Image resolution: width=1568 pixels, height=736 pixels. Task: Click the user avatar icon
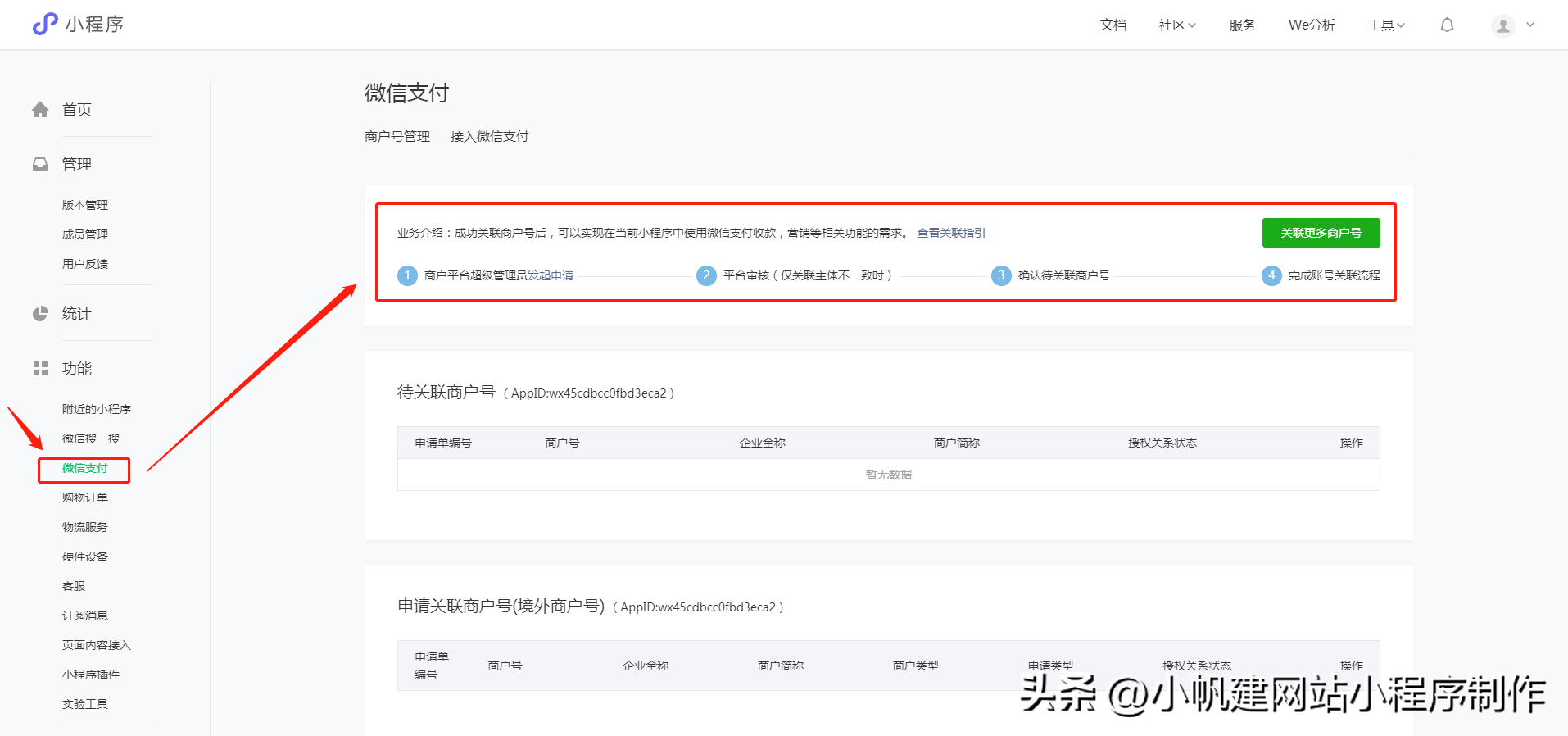(x=1502, y=26)
